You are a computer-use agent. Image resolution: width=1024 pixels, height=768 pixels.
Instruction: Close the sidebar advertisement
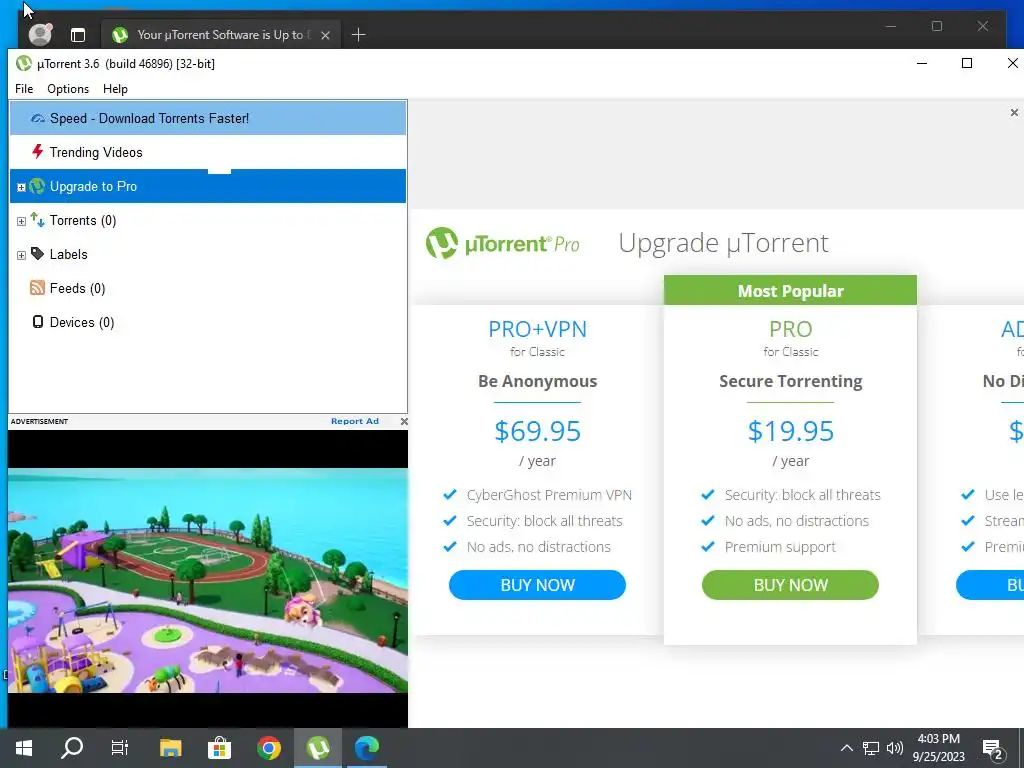pos(404,421)
